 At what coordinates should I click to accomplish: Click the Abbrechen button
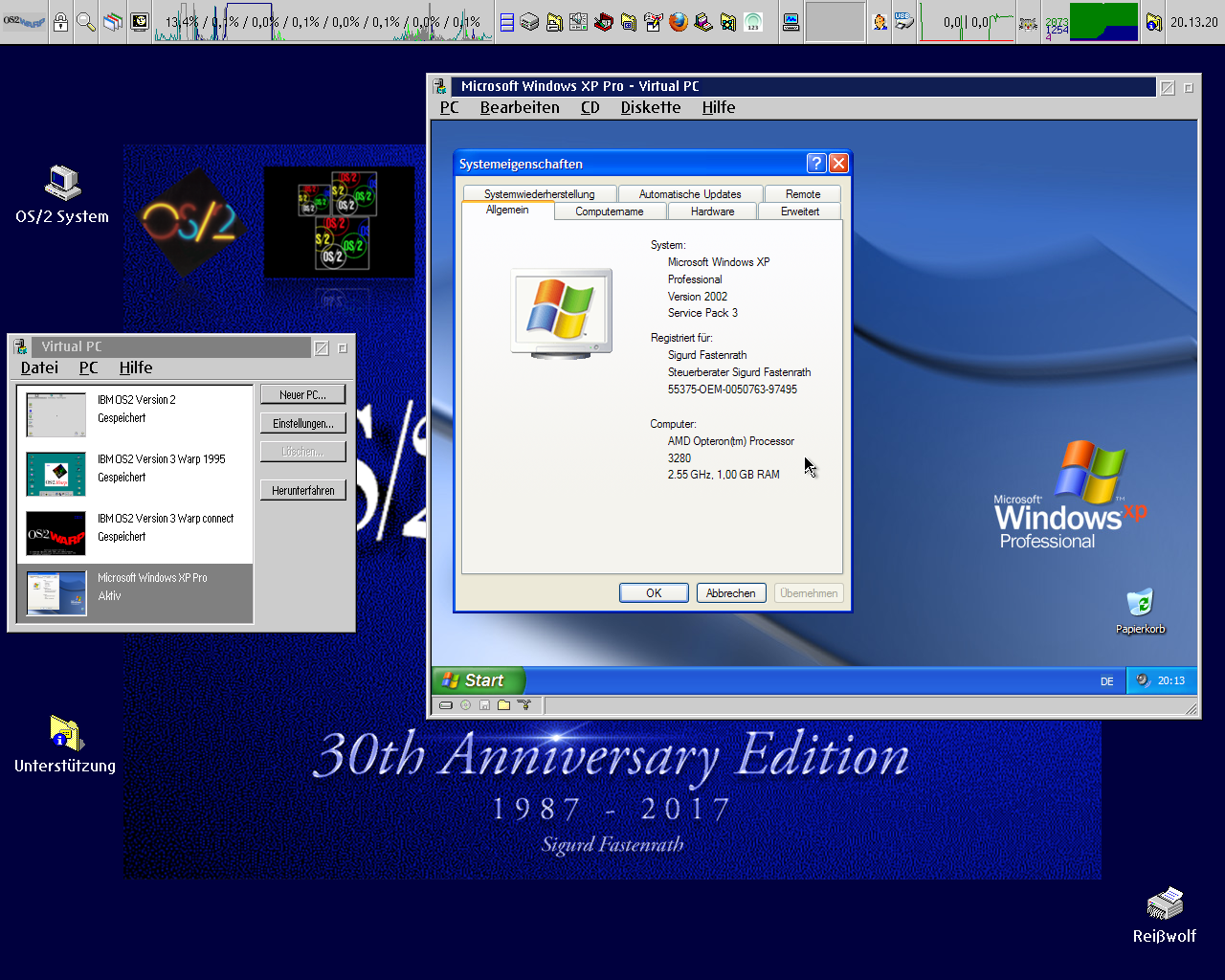pos(731,593)
